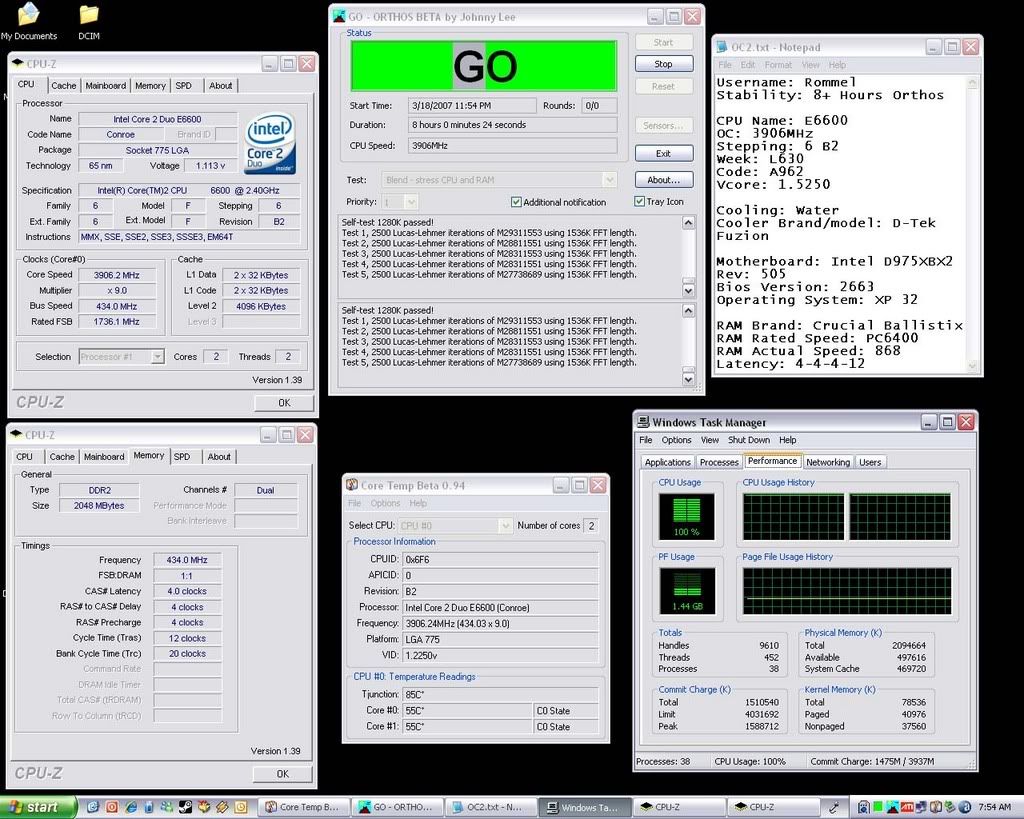1024x819 pixels.
Task: Open the Help menu in Core Temp
Action: [x=418, y=503]
